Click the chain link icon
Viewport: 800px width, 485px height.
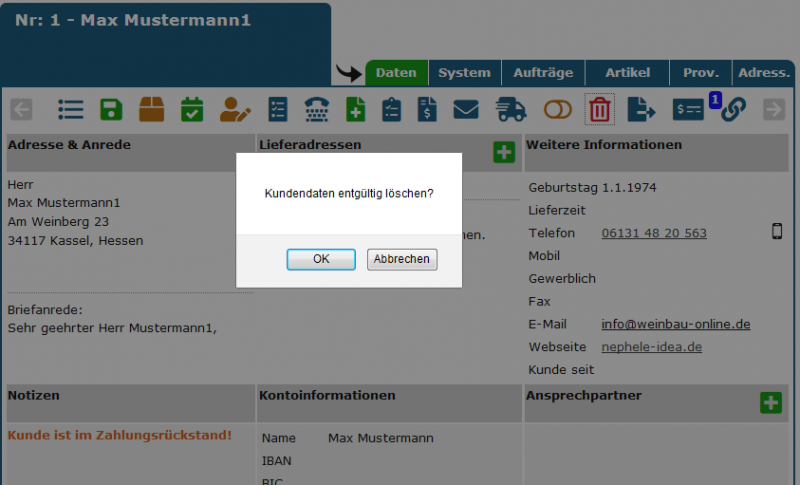click(x=734, y=109)
